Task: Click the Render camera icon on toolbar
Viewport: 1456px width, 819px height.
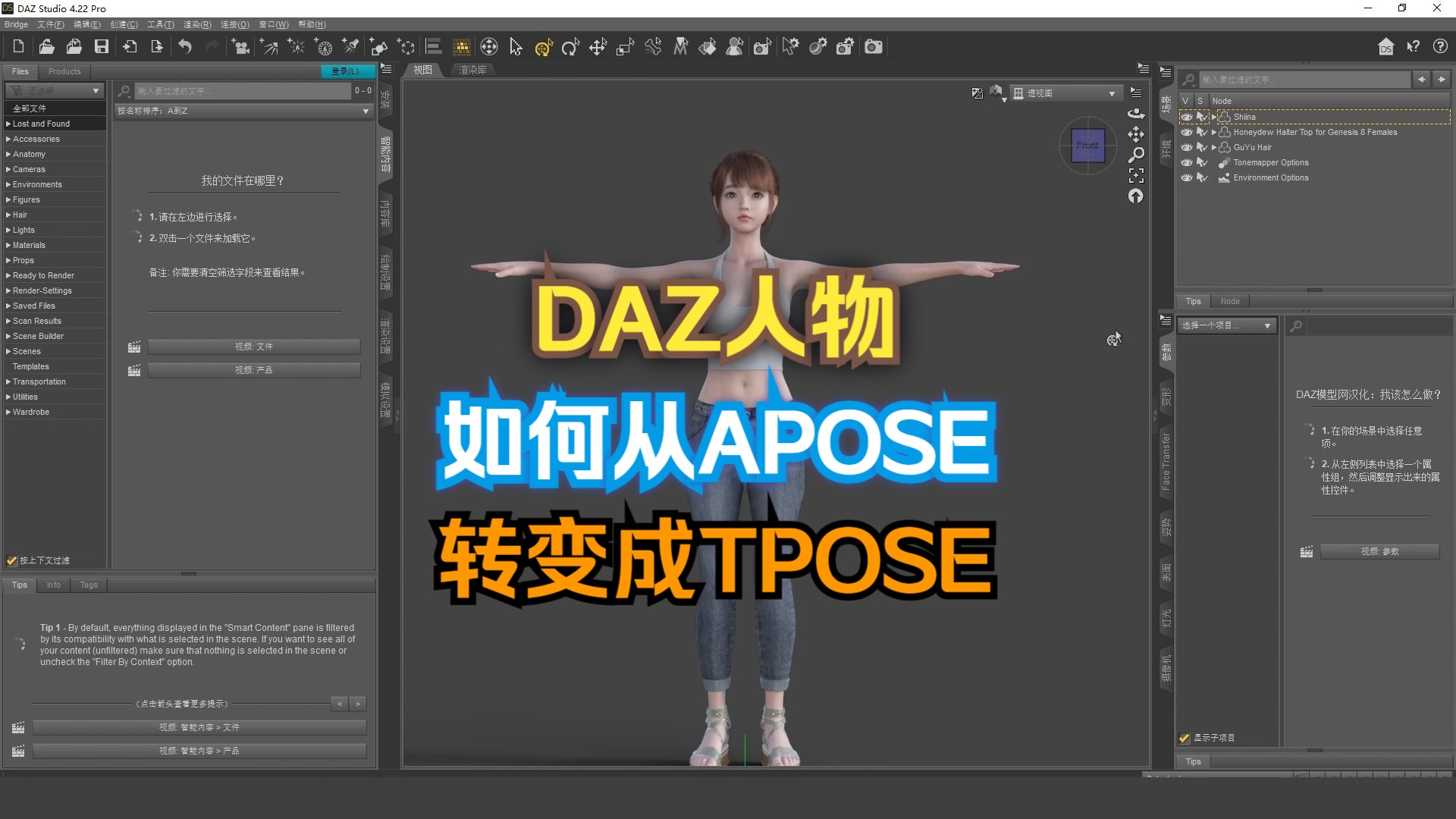Action: tap(873, 46)
